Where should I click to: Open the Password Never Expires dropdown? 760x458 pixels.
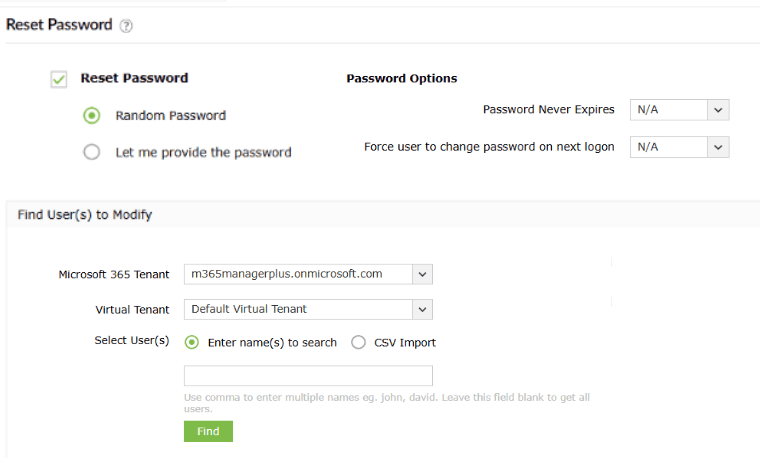679,110
